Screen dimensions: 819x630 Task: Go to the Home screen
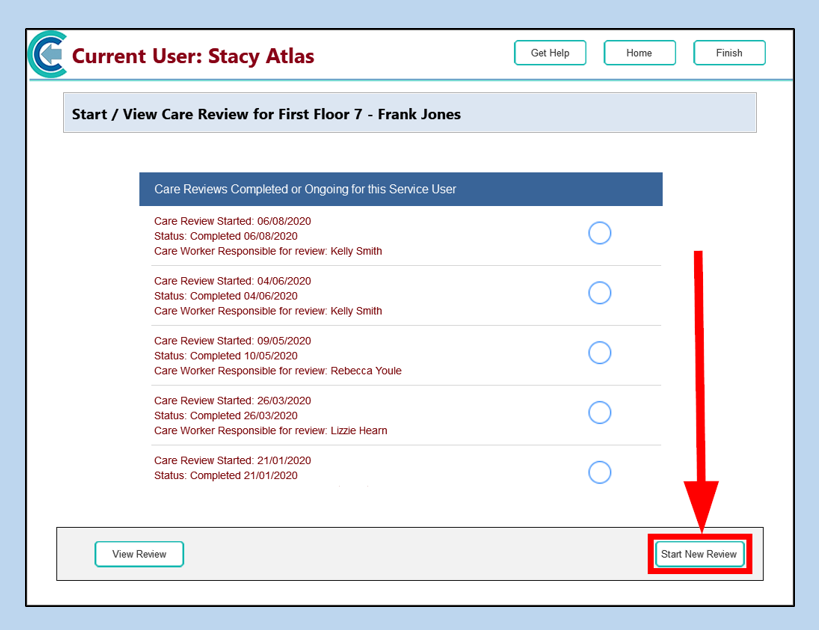click(x=639, y=53)
